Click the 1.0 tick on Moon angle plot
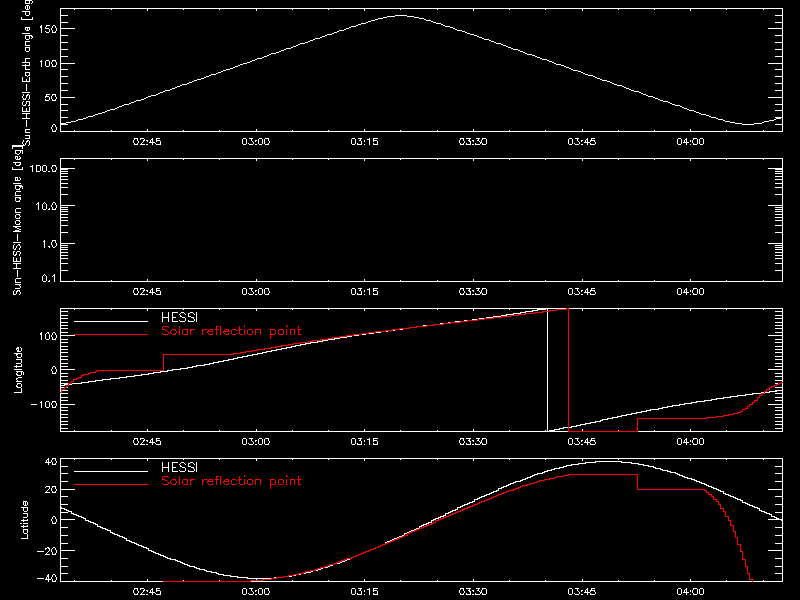This screenshot has width=800, height=600. [49, 244]
